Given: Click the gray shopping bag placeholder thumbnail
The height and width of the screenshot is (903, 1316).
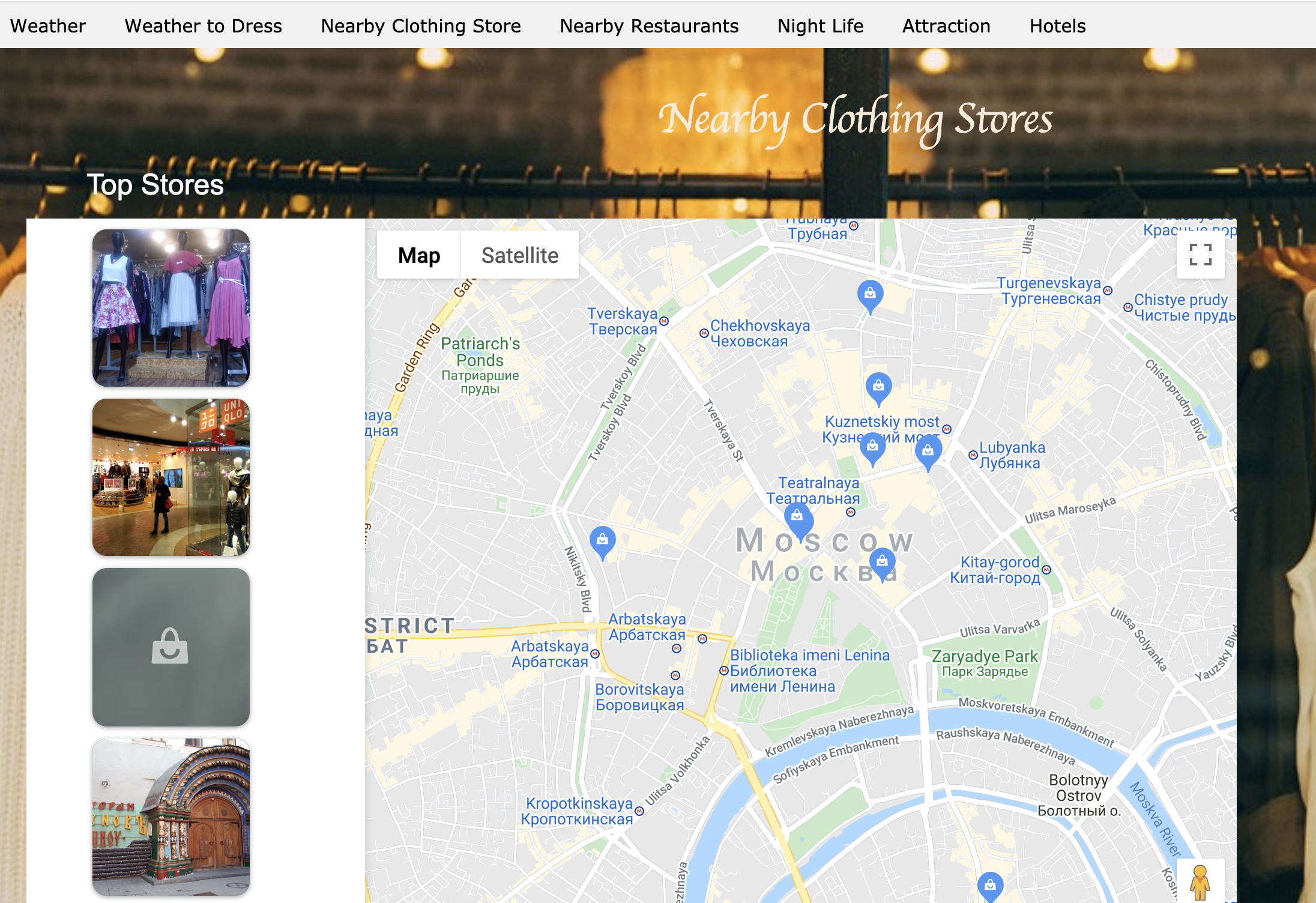Looking at the screenshot, I should pyautogui.click(x=171, y=647).
